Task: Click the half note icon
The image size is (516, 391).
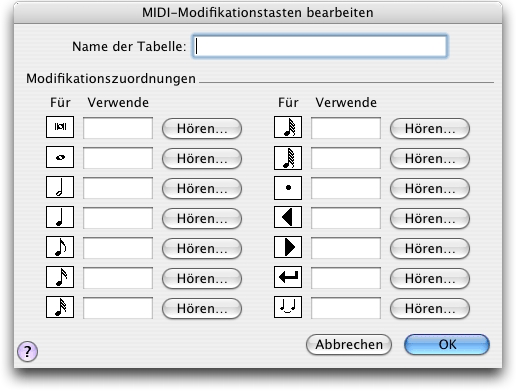Action: click(x=60, y=187)
